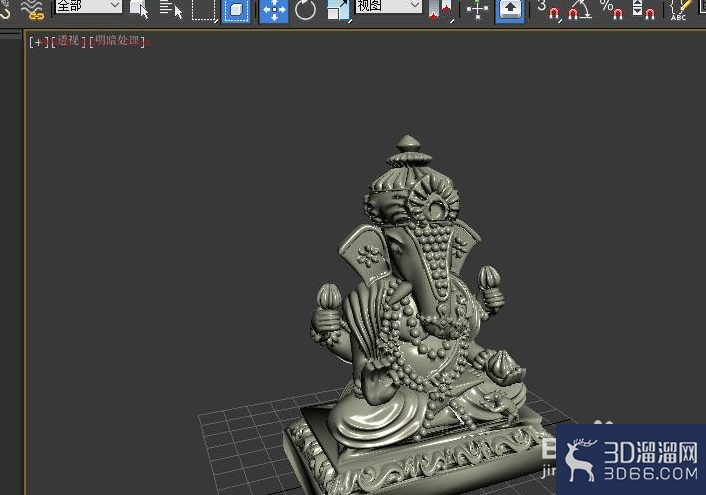The width and height of the screenshot is (706, 495).
Task: Click Select and Manipulate icon
Action: tap(477, 10)
